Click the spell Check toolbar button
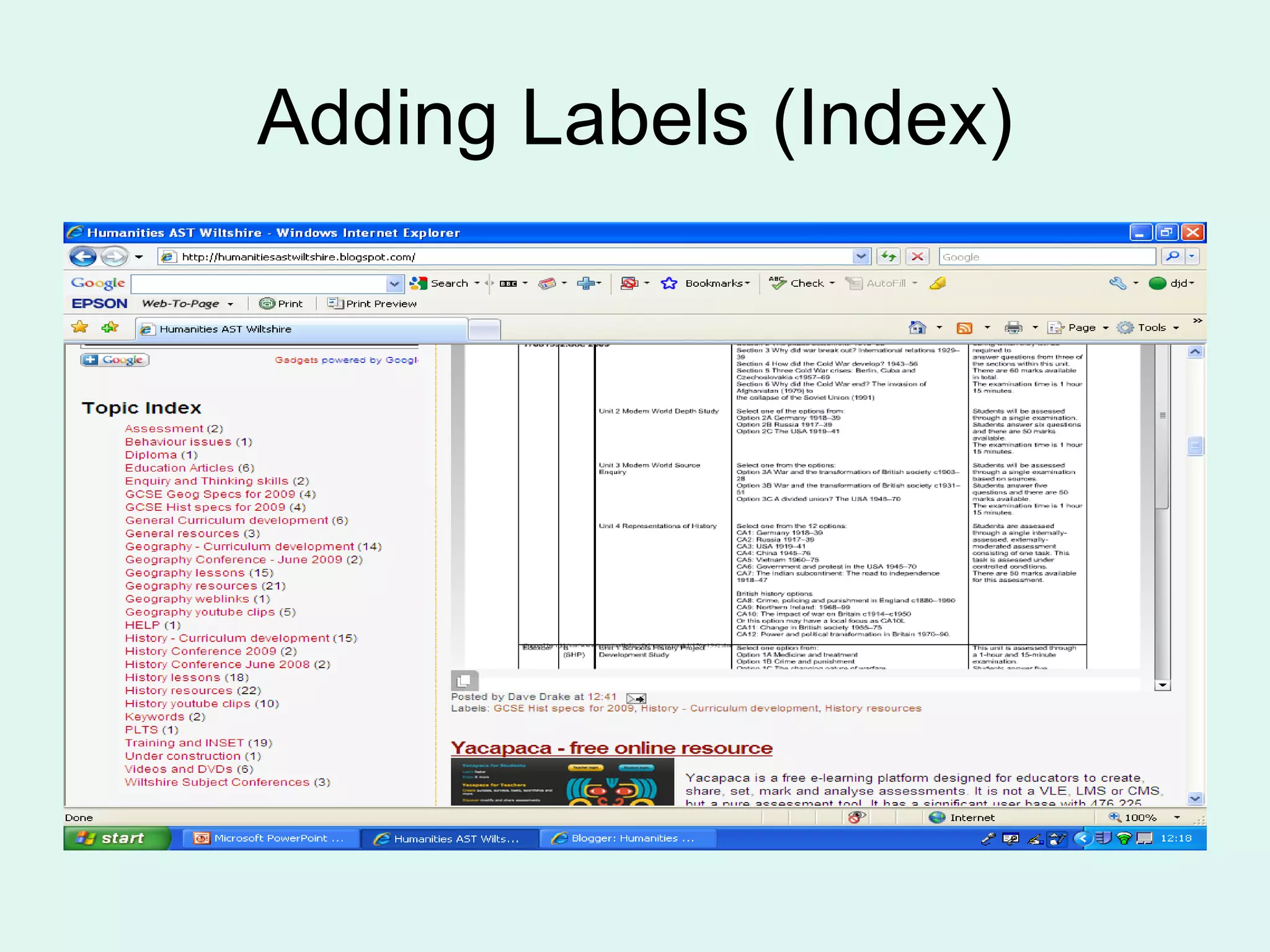The width and height of the screenshot is (1270, 952). (796, 283)
